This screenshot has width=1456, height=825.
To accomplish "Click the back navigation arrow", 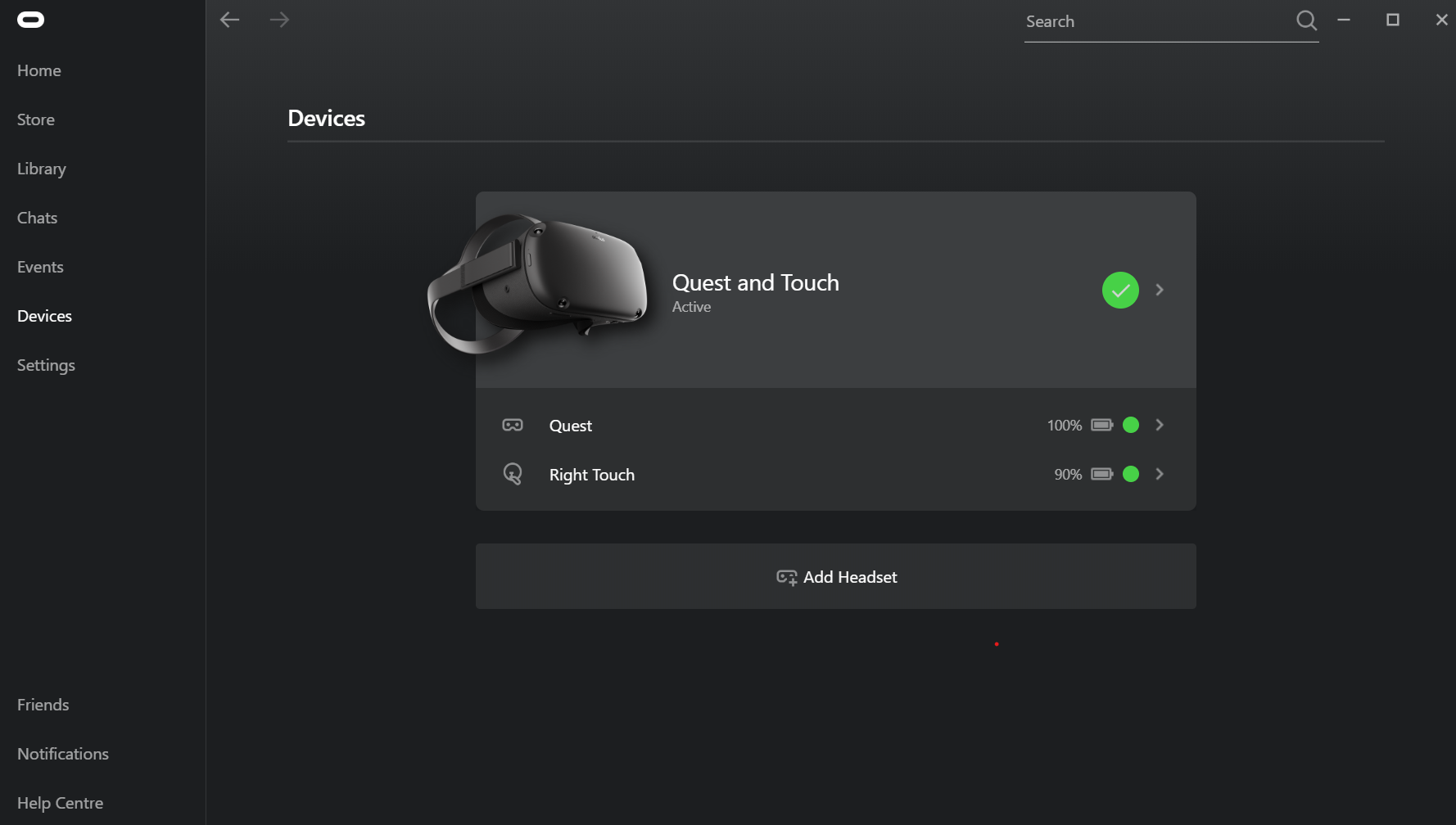I will tap(229, 20).
